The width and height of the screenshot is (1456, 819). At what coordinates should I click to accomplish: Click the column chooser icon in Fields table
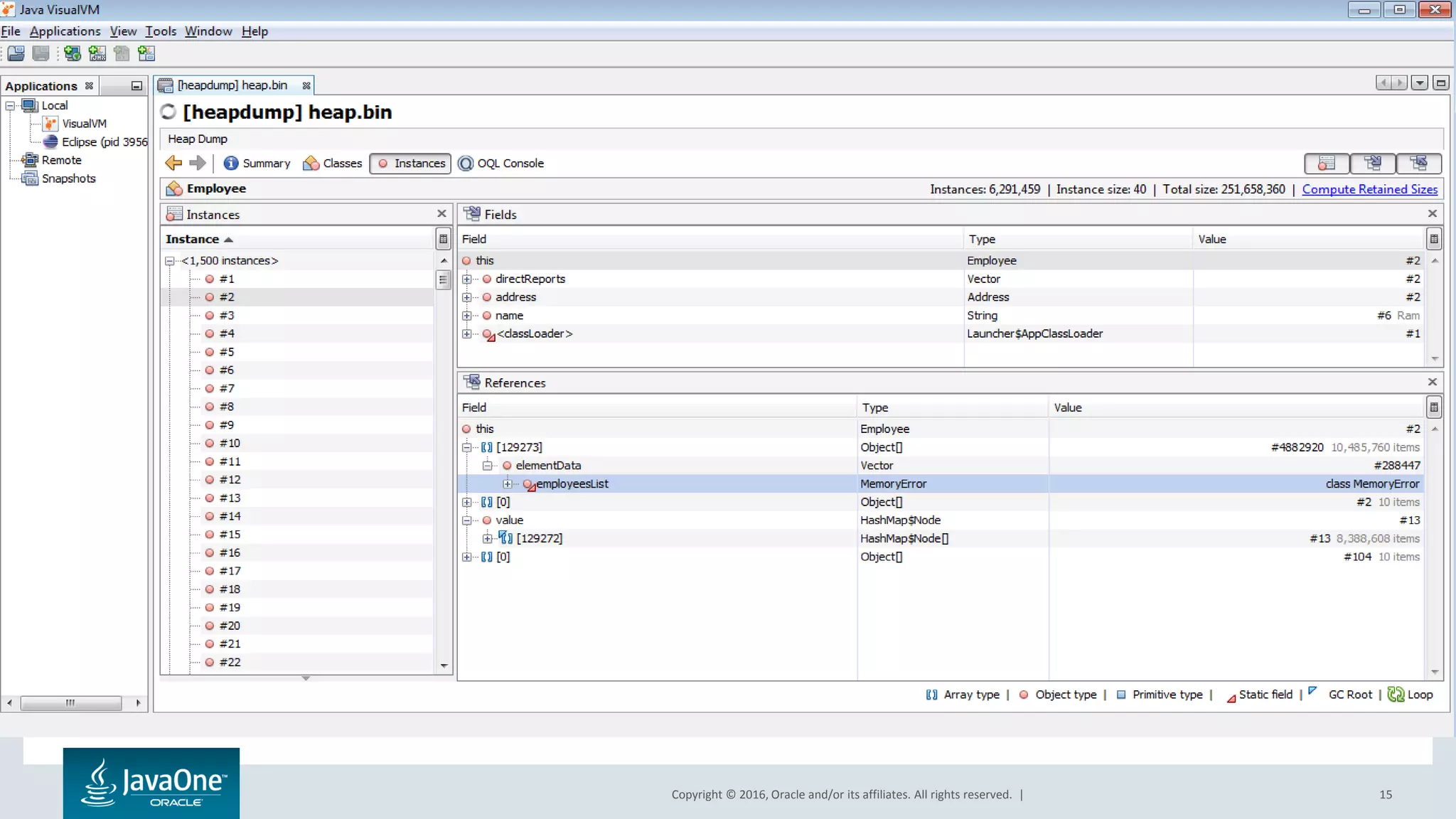(1434, 240)
